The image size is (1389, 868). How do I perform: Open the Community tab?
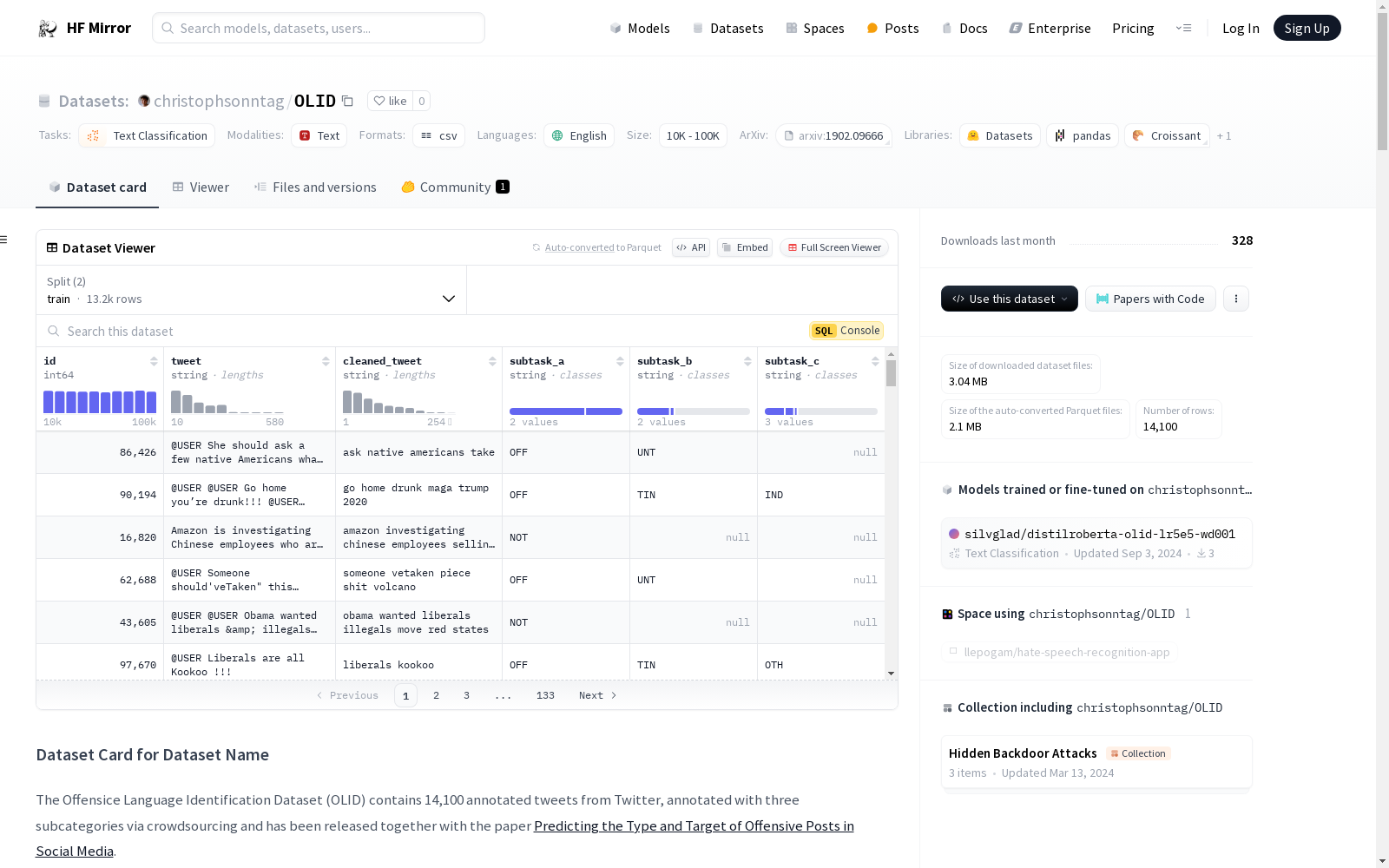click(x=456, y=187)
